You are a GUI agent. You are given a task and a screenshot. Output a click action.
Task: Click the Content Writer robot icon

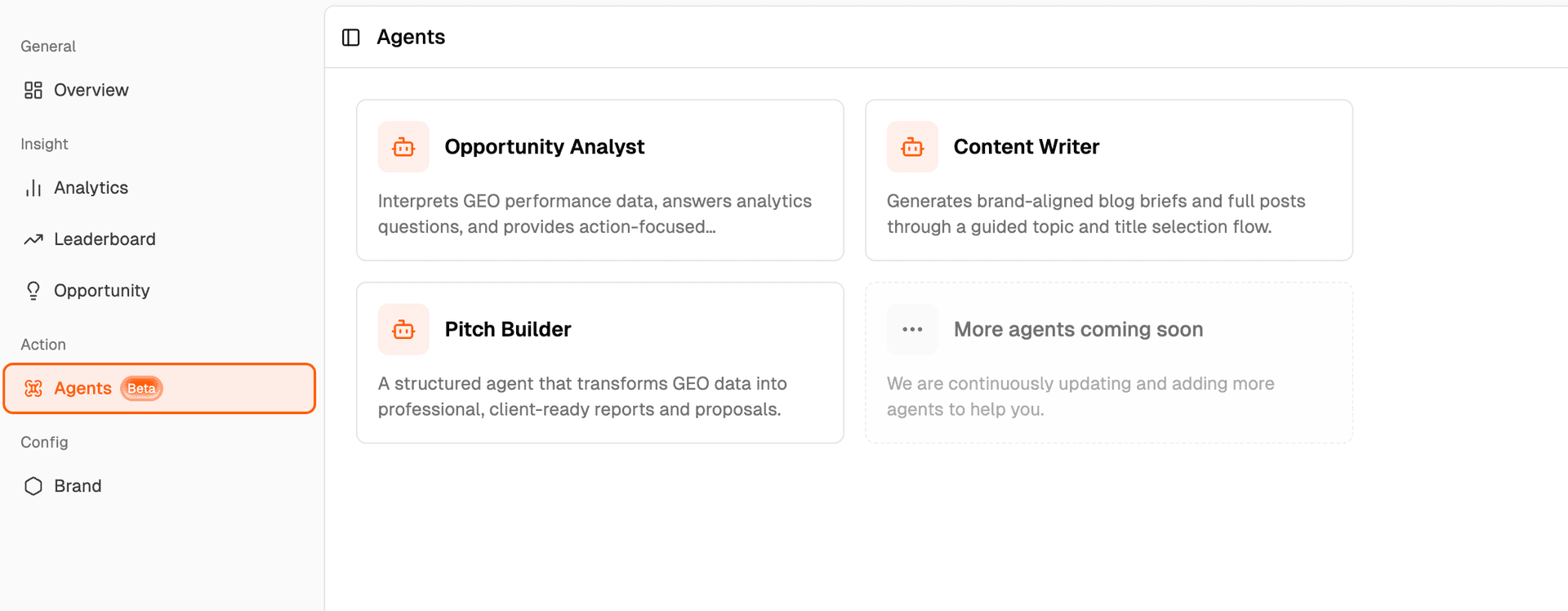coord(912,147)
